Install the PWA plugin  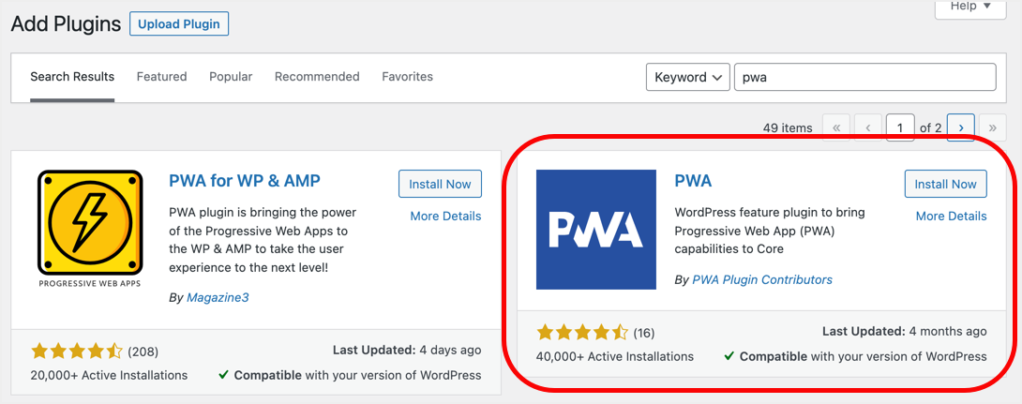coord(945,184)
